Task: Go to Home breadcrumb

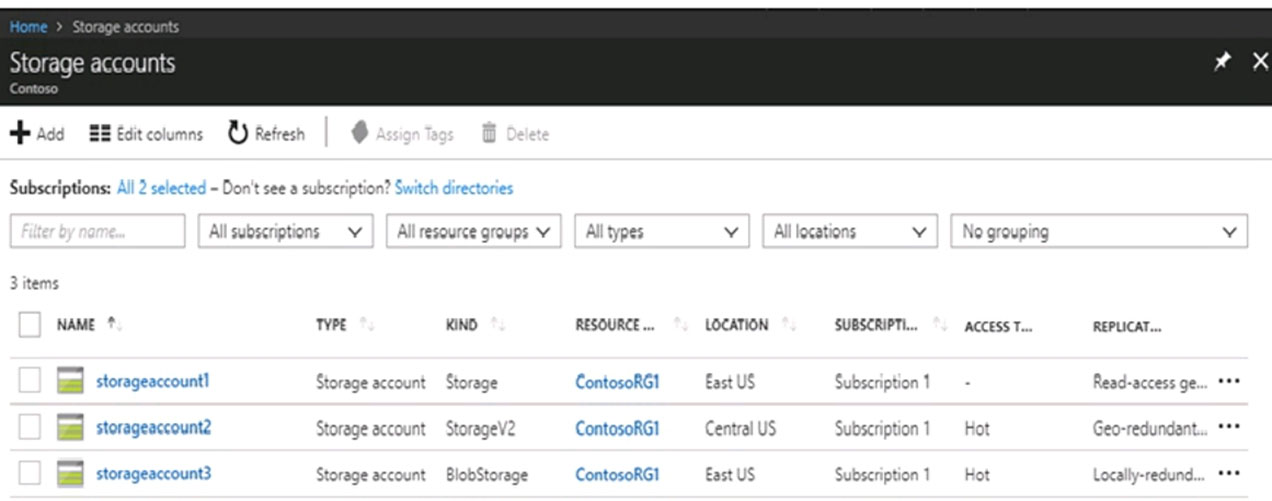Action: coord(28,27)
